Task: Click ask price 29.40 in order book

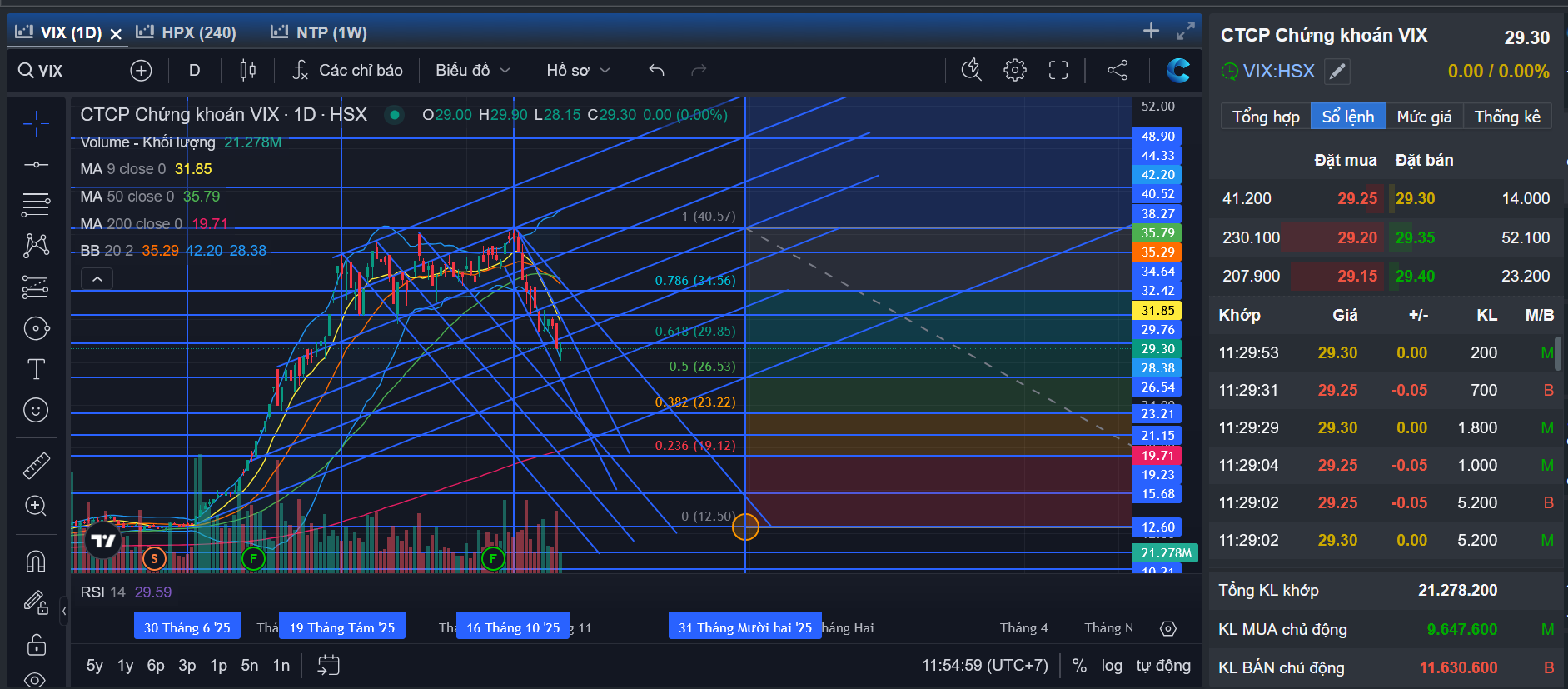Action: tap(1415, 276)
